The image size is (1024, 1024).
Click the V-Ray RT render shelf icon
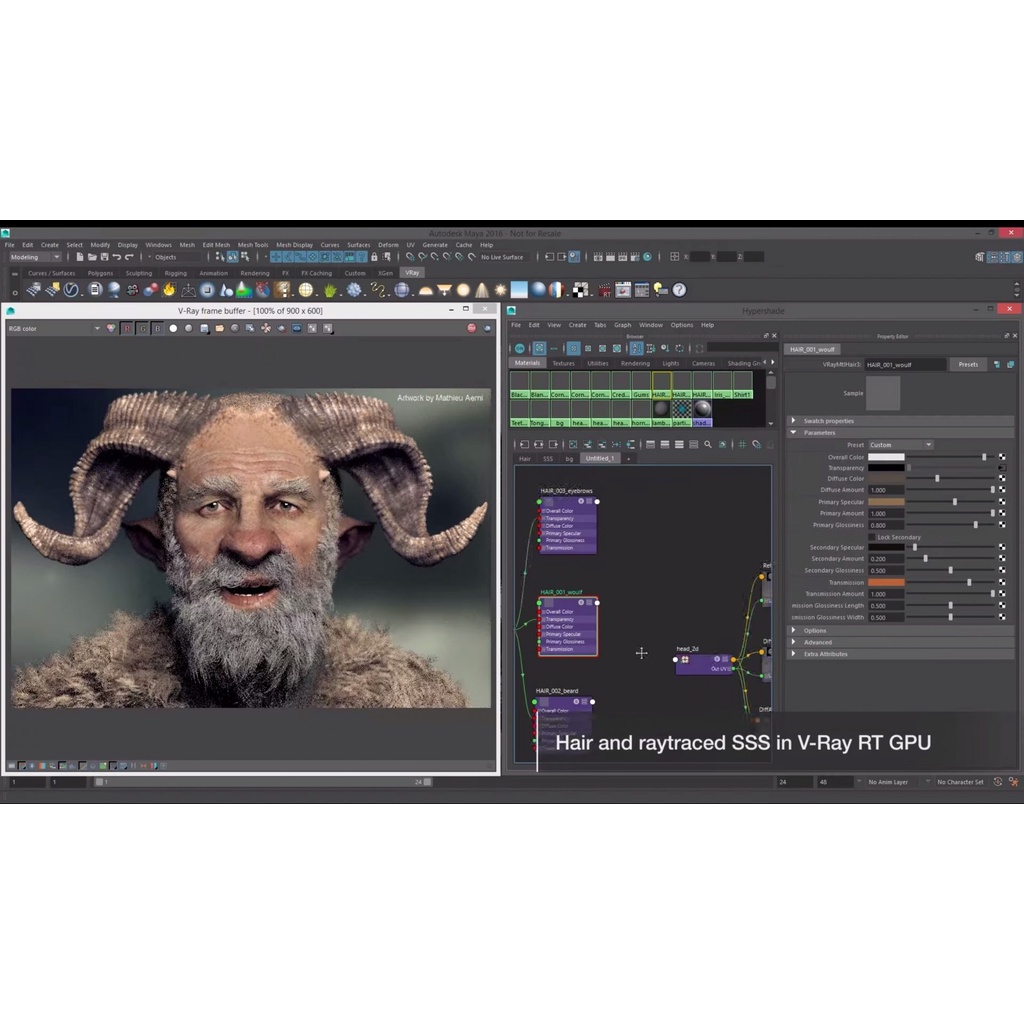coord(604,290)
